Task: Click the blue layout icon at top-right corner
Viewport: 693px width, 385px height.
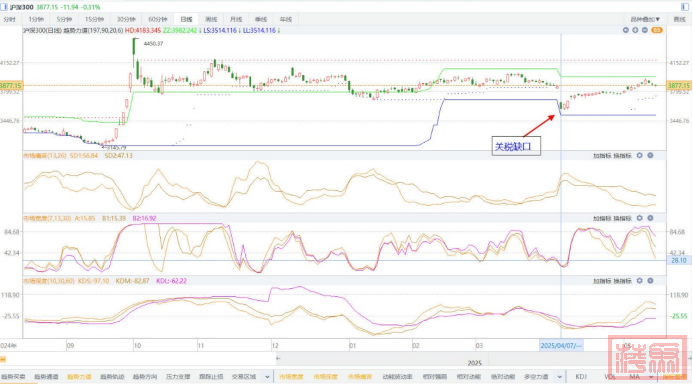Action: (x=685, y=7)
